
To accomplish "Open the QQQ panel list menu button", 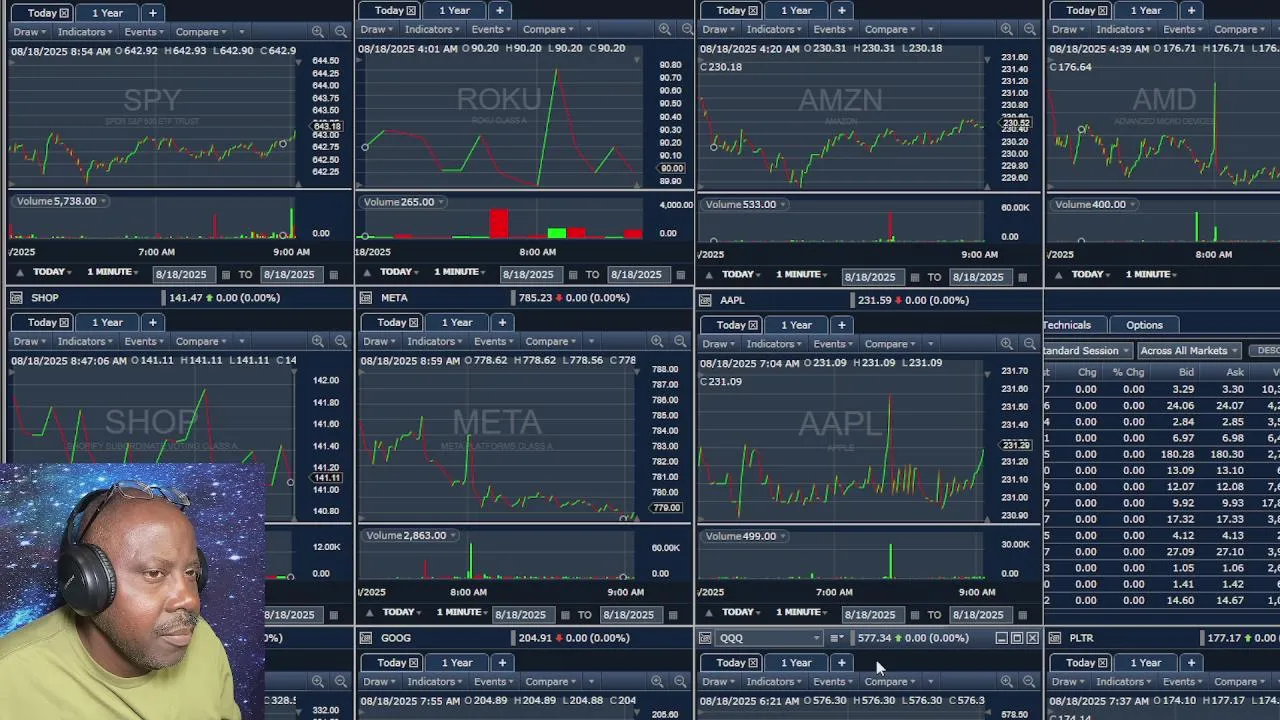I will coord(837,638).
